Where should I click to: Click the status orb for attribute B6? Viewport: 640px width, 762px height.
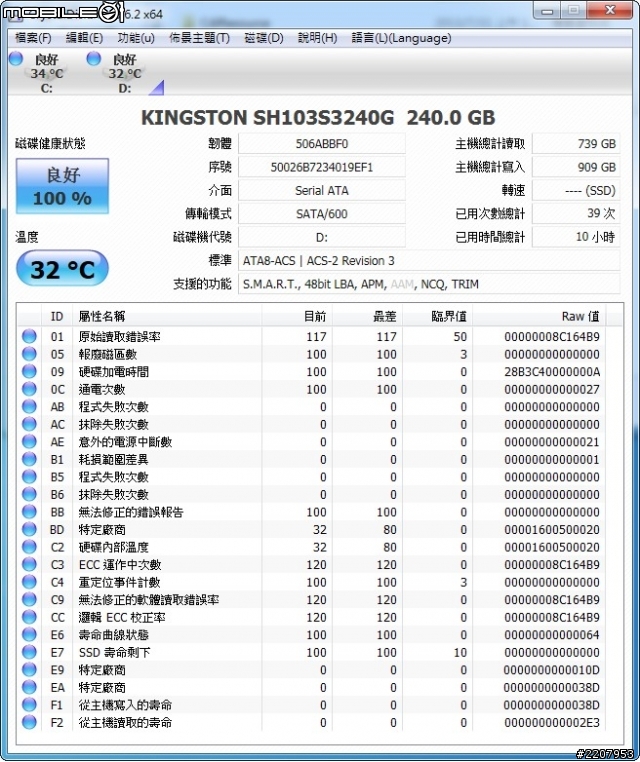[29, 494]
